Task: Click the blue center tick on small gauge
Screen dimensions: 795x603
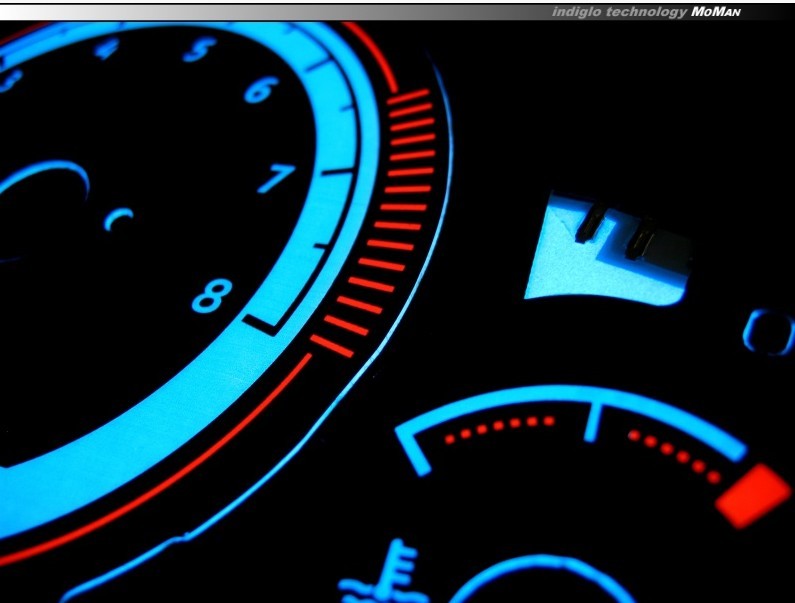Action: [592, 421]
